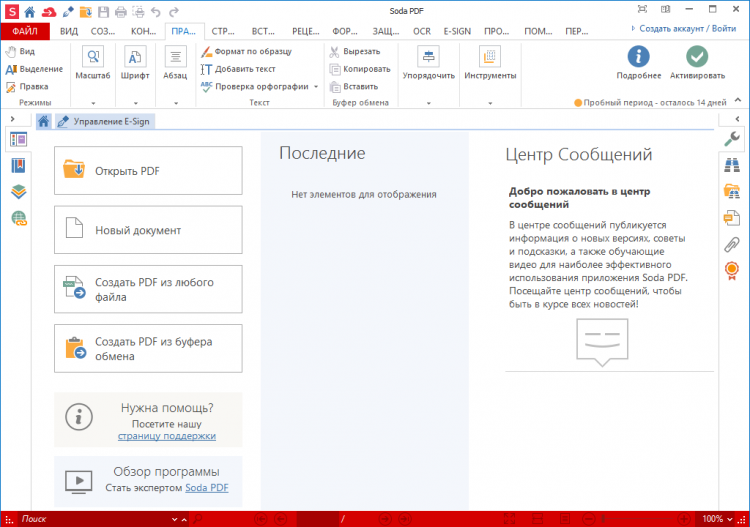Click the orange folder icon on right sidebar
The height and width of the screenshot is (527, 750).
point(732,191)
